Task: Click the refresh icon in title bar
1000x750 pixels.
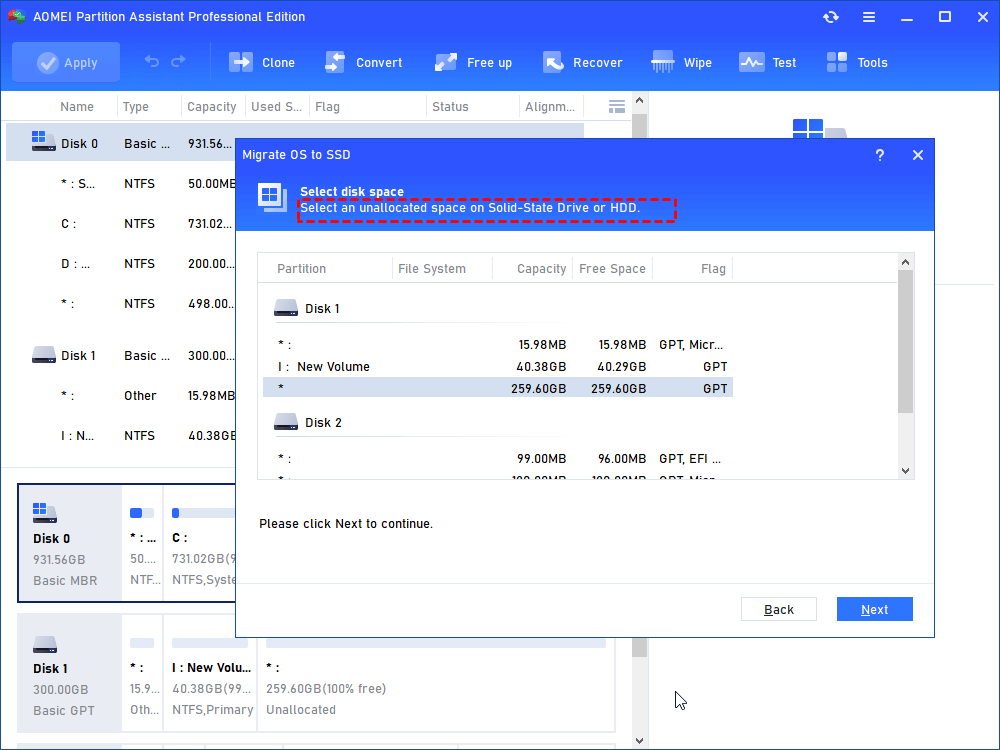Action: 830,17
